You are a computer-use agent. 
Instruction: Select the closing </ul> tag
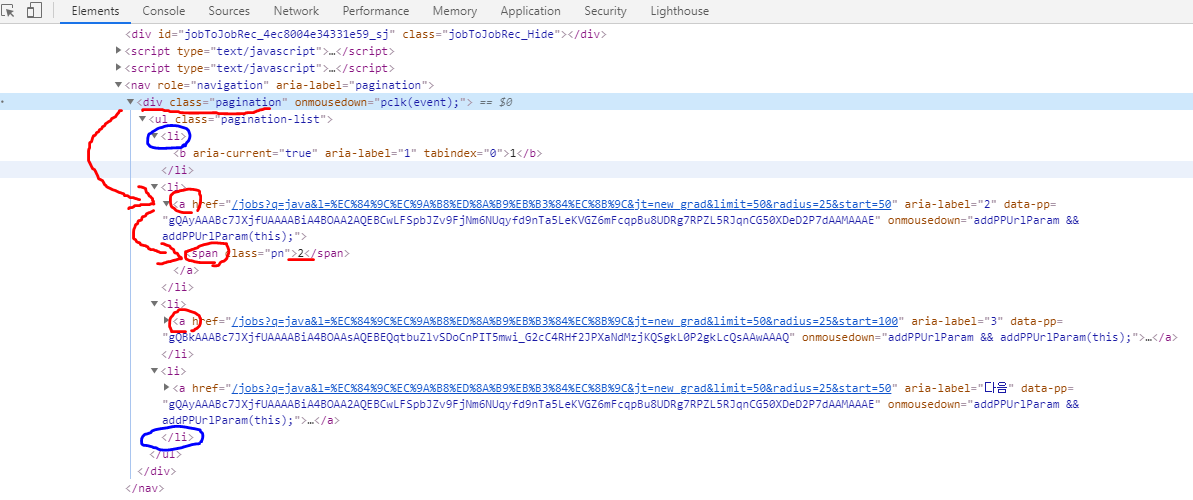[x=165, y=454]
